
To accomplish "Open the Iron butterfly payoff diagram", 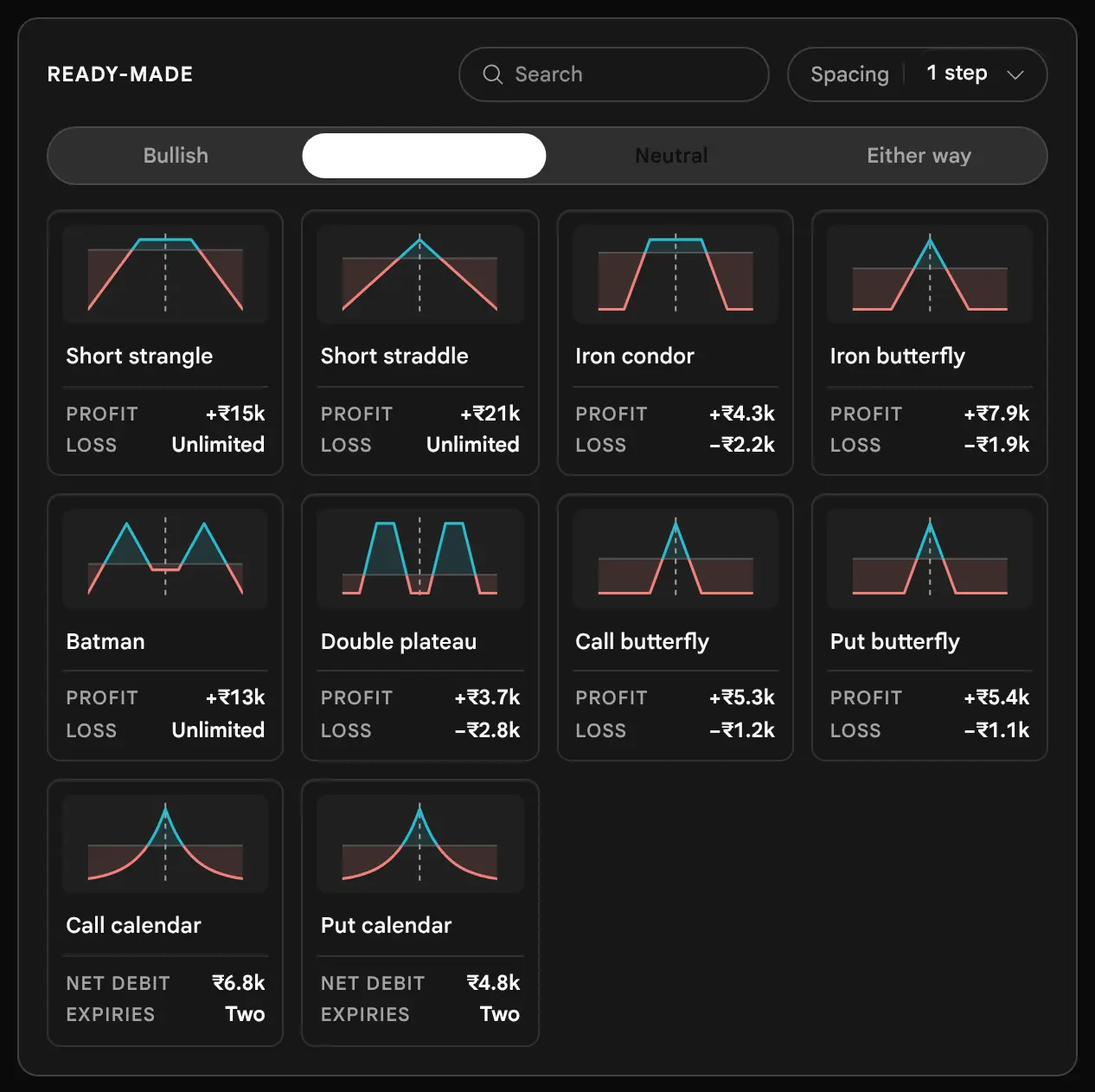I will pyautogui.click(x=930, y=274).
